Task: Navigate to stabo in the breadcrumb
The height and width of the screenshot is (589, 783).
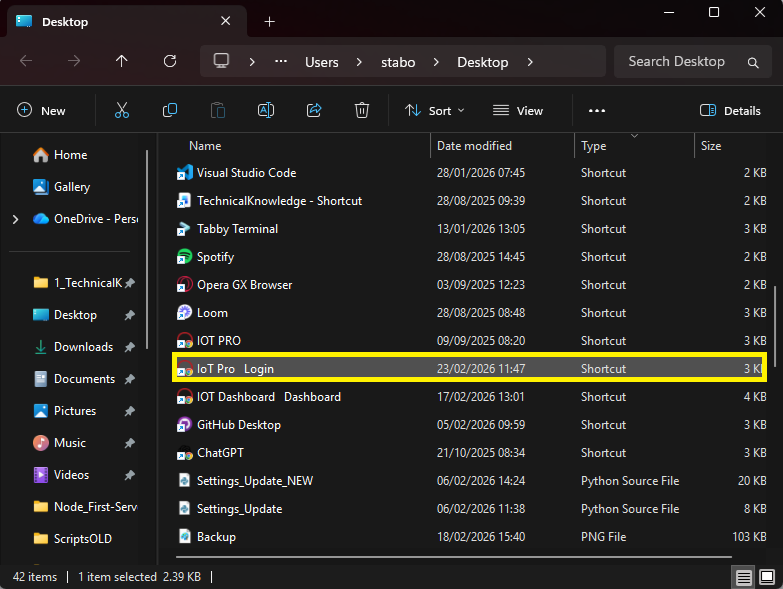Action: pos(398,62)
